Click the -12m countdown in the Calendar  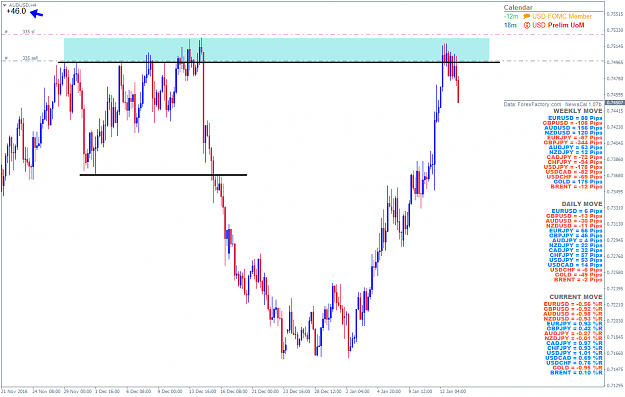pyautogui.click(x=511, y=16)
